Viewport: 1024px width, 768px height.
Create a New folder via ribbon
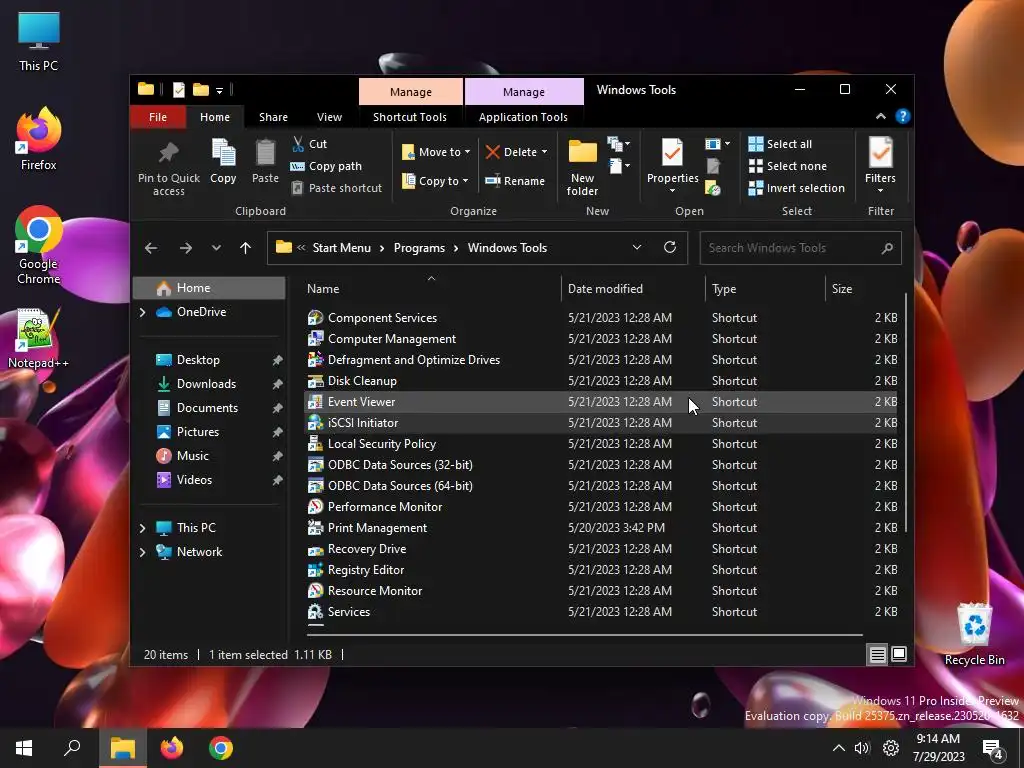point(582,167)
